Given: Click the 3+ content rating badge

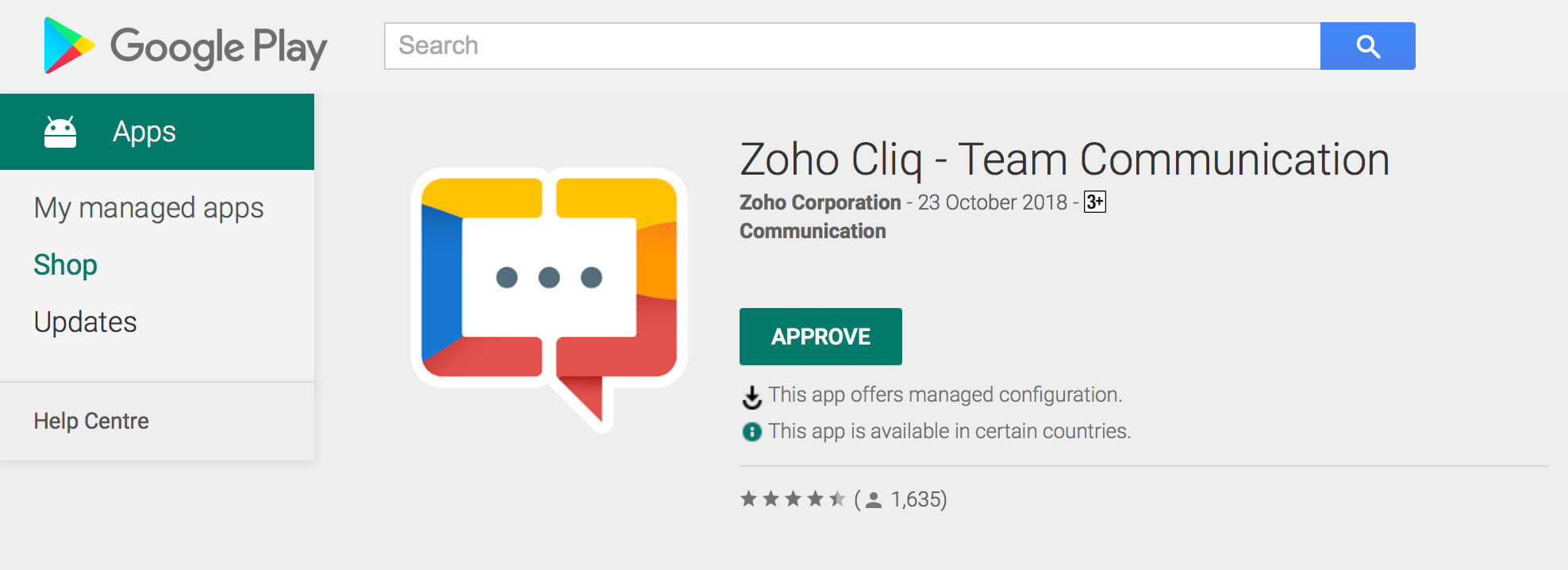Looking at the screenshot, I should tap(1094, 202).
